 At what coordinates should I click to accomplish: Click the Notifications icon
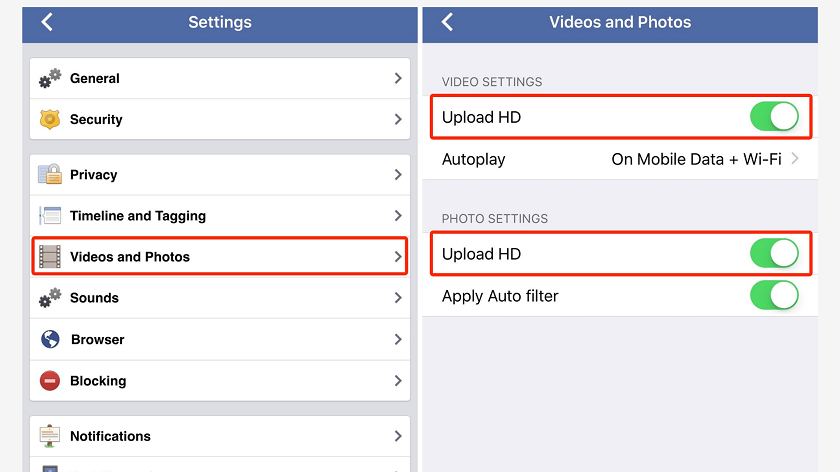50,436
